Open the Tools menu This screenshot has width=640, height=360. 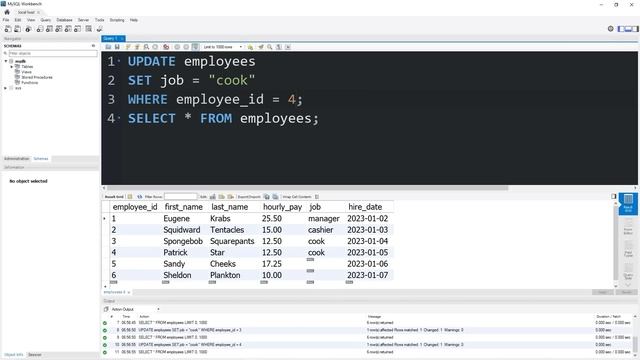click(x=100, y=20)
